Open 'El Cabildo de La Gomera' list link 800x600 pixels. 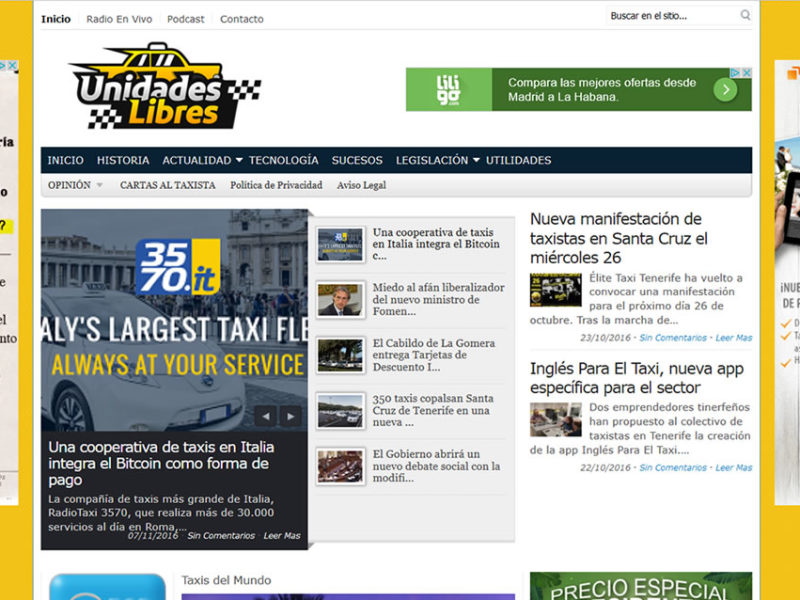tap(434, 355)
